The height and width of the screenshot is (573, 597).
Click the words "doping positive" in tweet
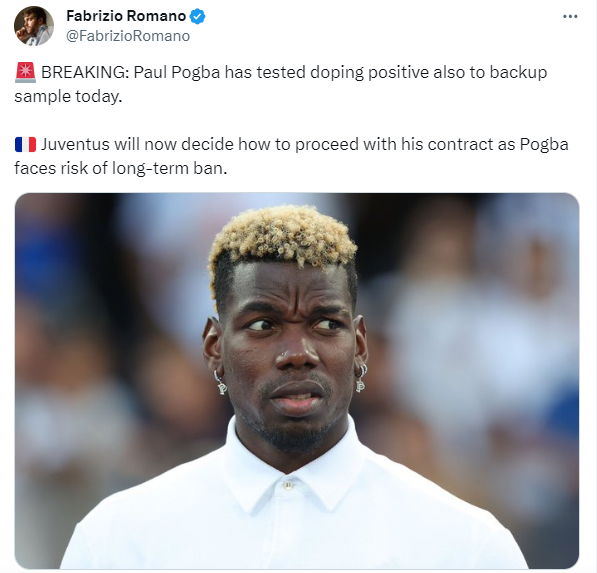pyautogui.click(x=370, y=73)
